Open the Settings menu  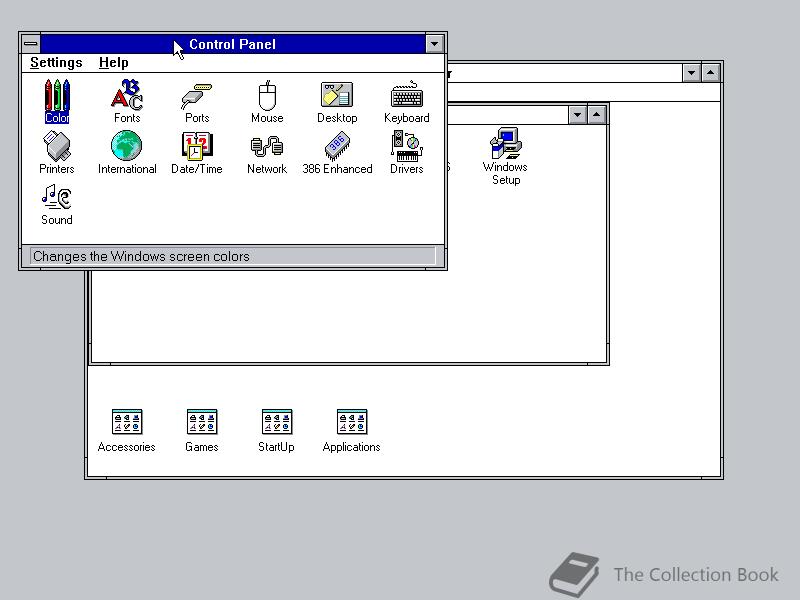click(x=56, y=63)
